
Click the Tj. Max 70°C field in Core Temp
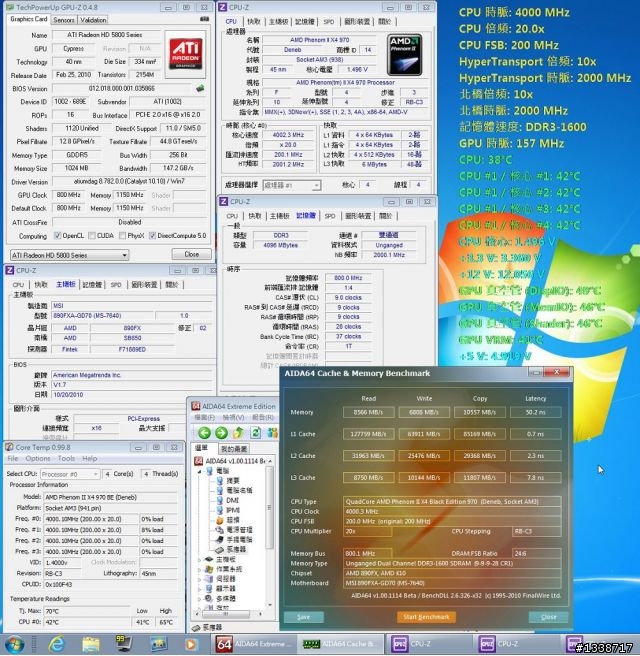coord(87,611)
